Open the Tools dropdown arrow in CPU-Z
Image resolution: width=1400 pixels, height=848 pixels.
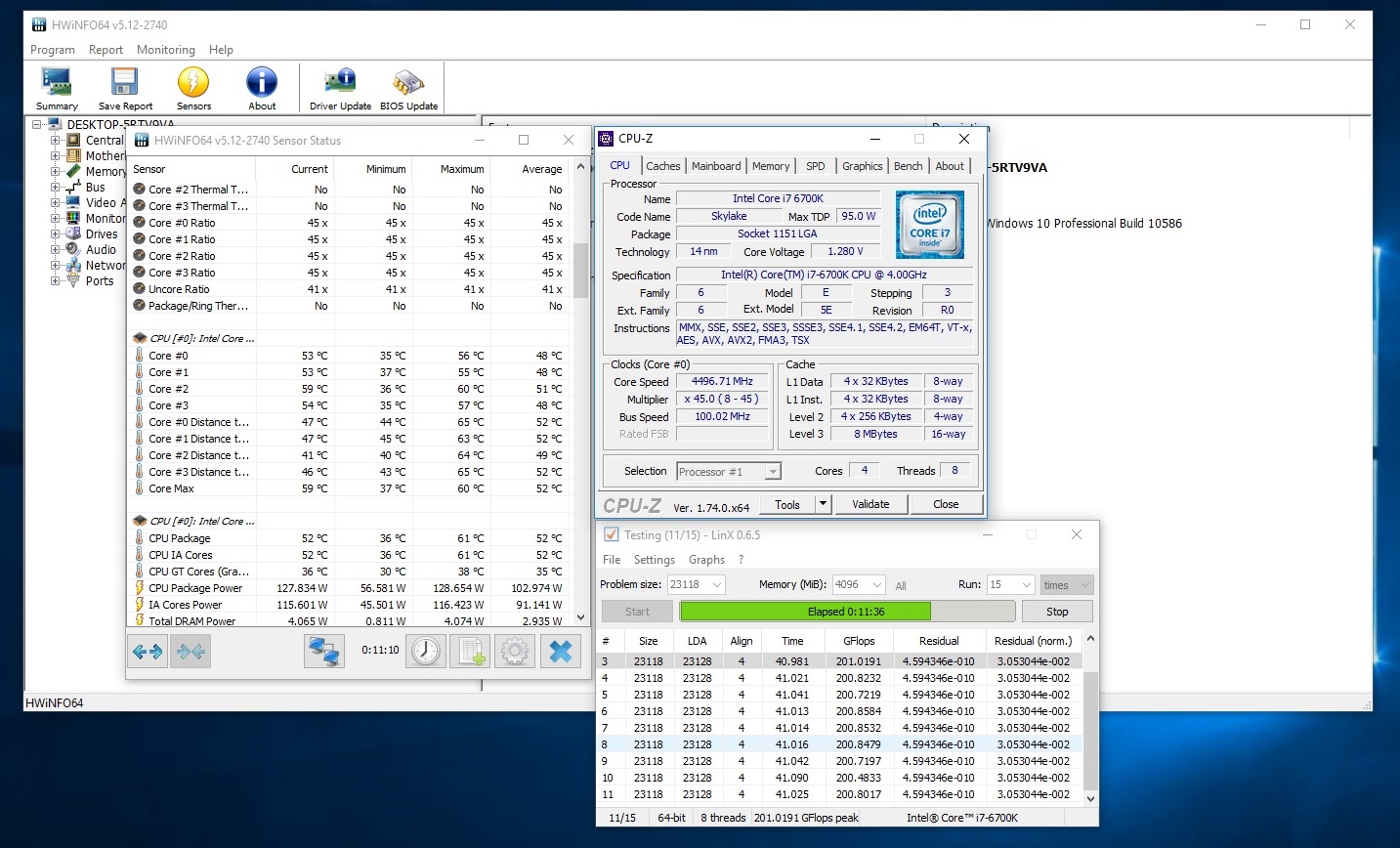(824, 504)
